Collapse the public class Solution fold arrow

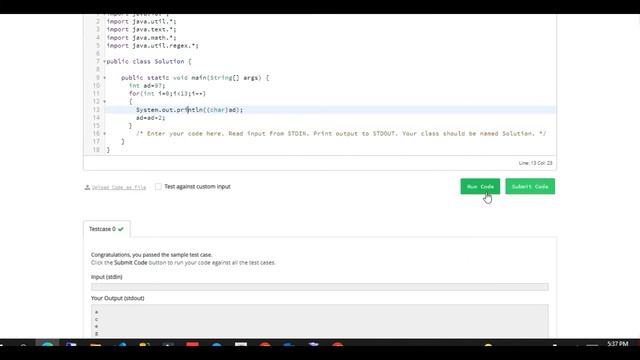[104, 62]
